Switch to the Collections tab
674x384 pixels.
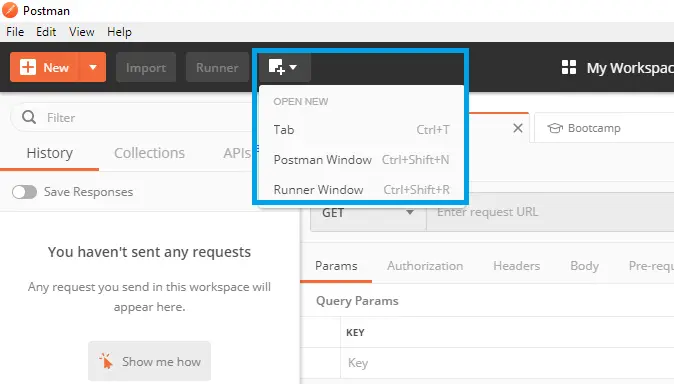149,153
